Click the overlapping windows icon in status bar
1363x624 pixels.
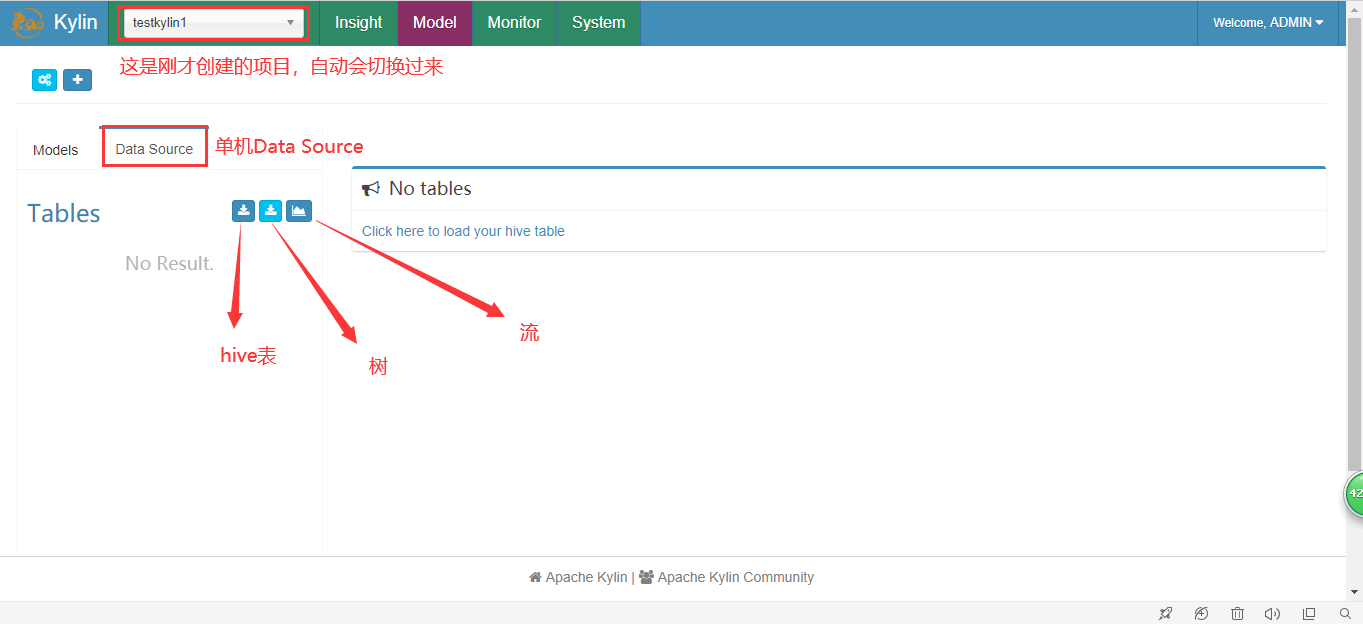point(1309,613)
